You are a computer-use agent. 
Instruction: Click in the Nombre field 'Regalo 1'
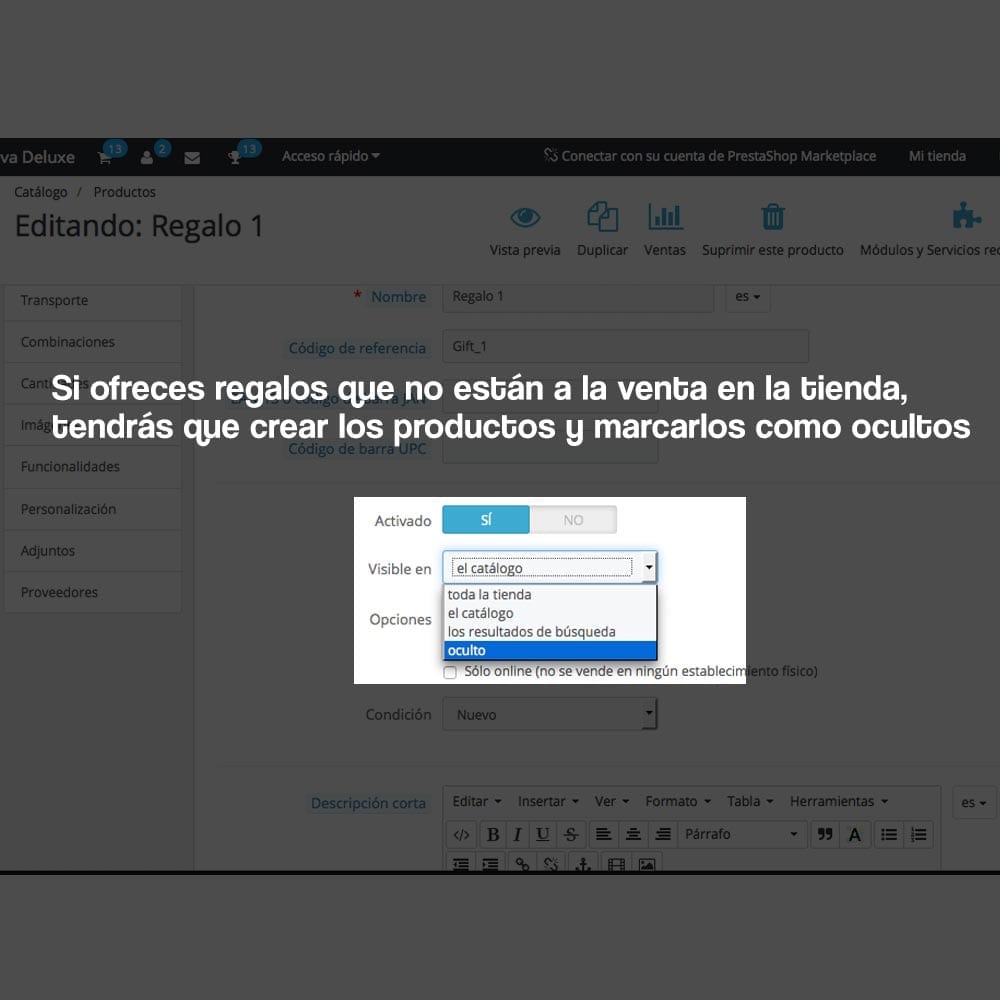pos(578,297)
